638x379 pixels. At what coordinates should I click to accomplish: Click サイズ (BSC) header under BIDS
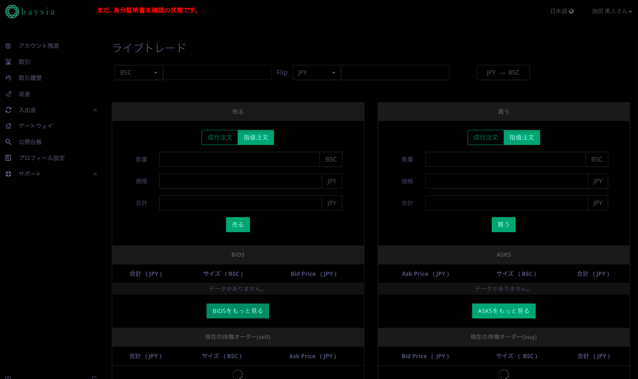(x=223, y=274)
